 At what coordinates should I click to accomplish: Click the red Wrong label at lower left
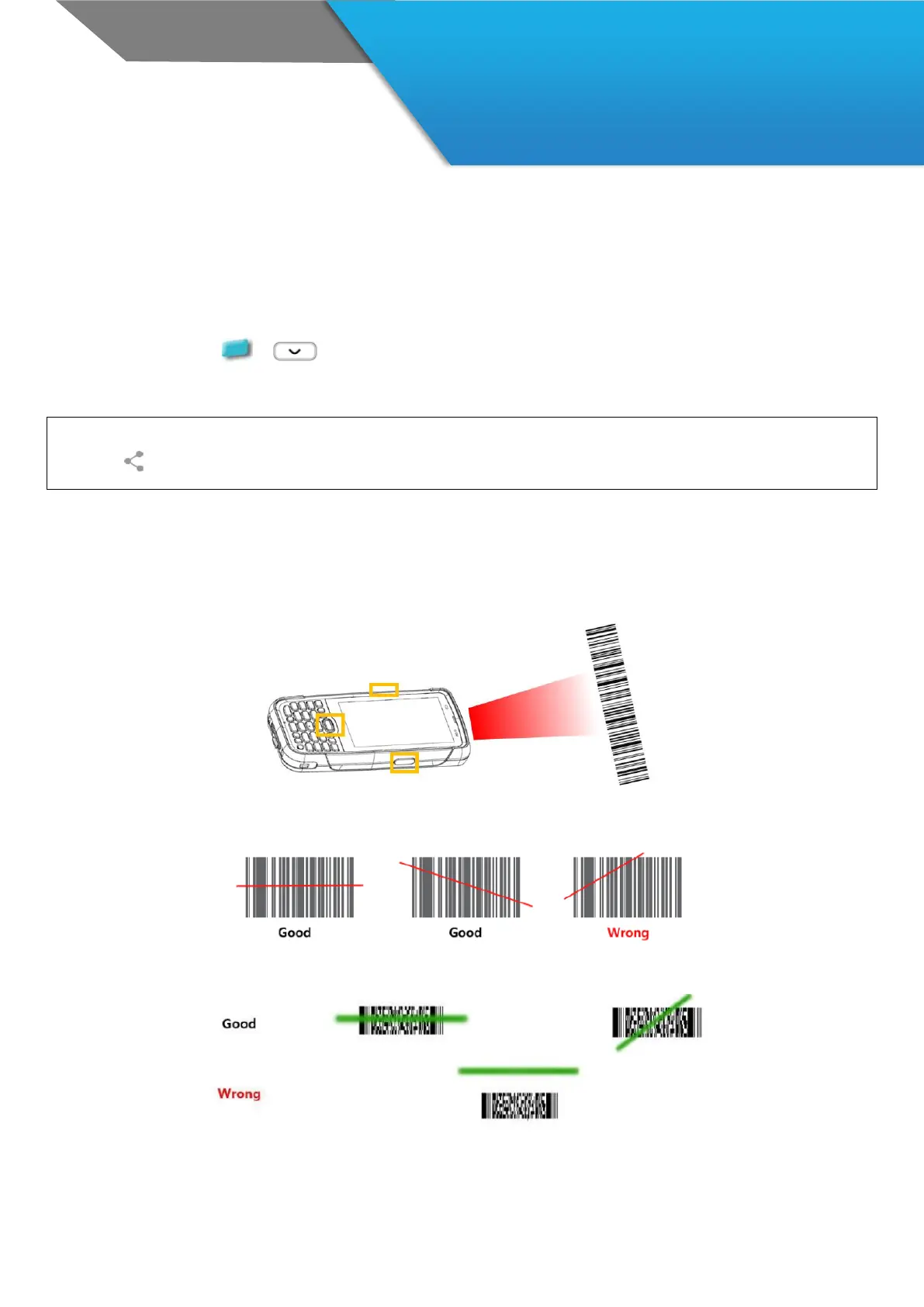pyautogui.click(x=239, y=1094)
